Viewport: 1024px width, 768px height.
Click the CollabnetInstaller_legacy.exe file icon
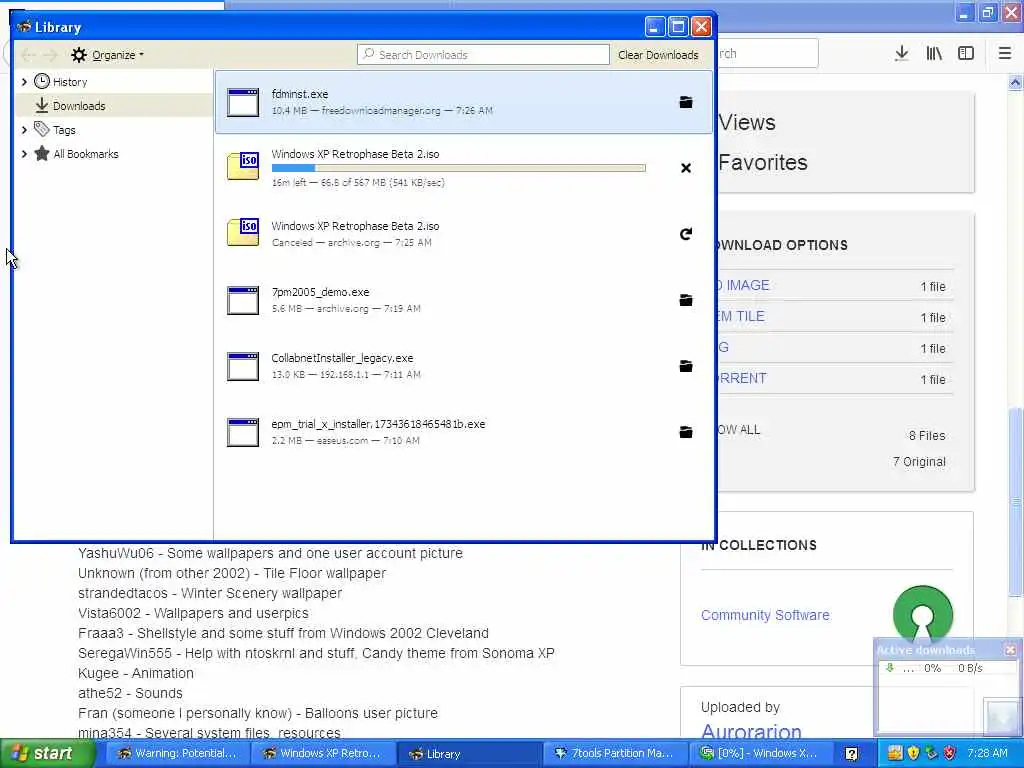243,366
